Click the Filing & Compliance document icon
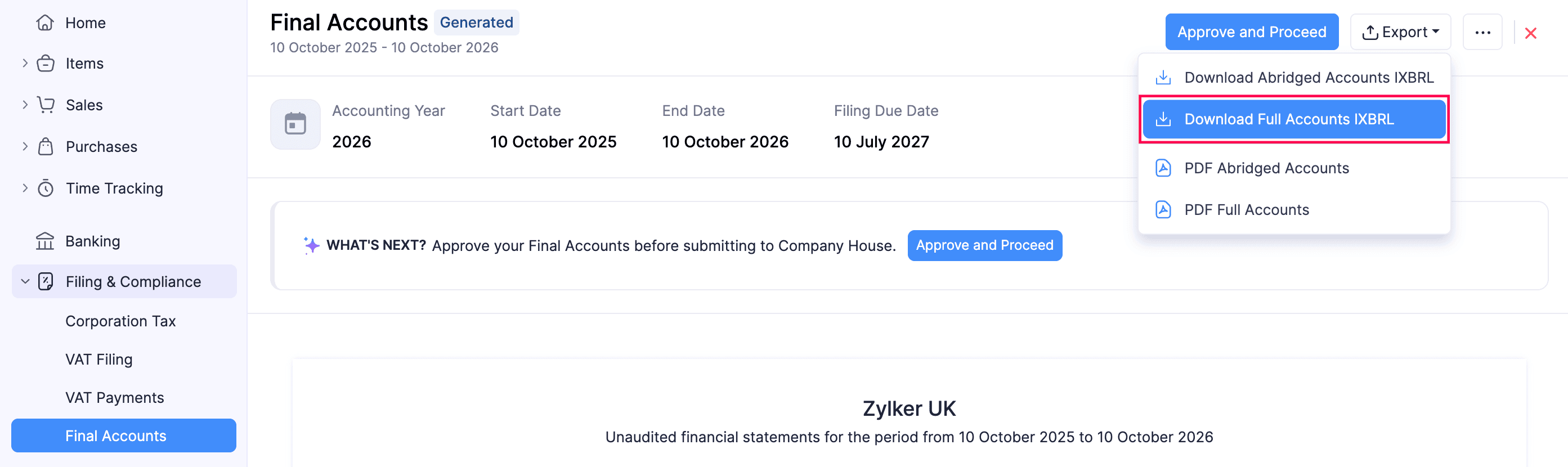 point(45,281)
